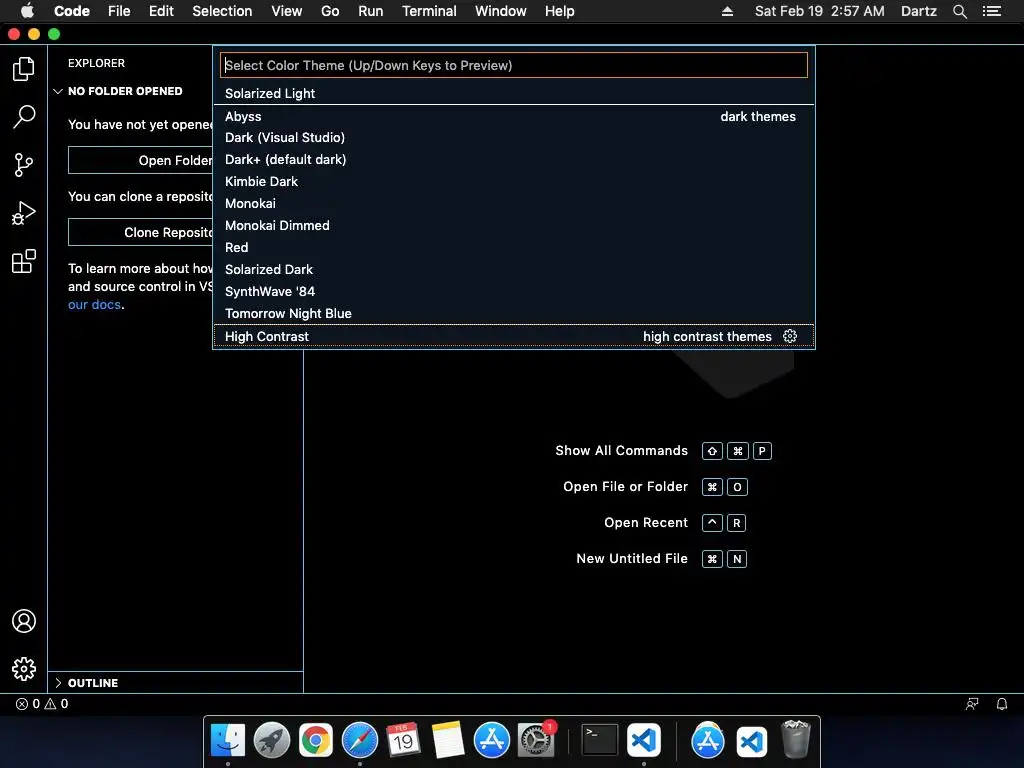Screen dimensions: 1024x768
Task: Select the High Contrast theme
Action: coord(513,336)
